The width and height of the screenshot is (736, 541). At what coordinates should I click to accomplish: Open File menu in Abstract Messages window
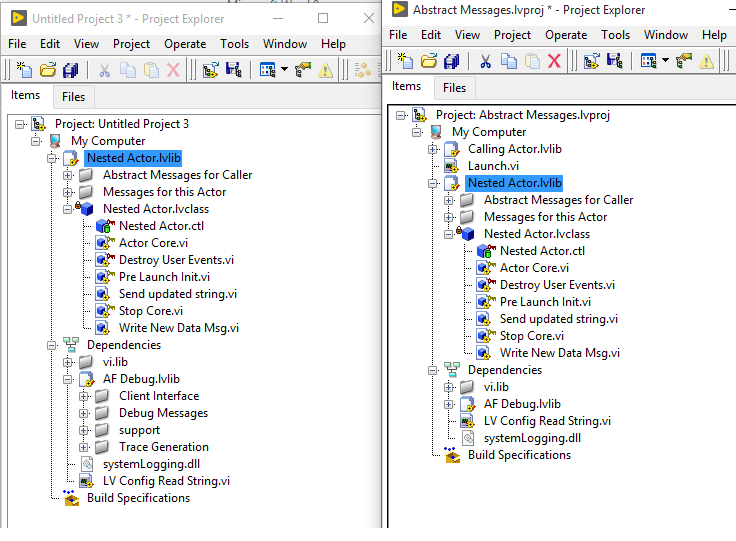point(398,35)
